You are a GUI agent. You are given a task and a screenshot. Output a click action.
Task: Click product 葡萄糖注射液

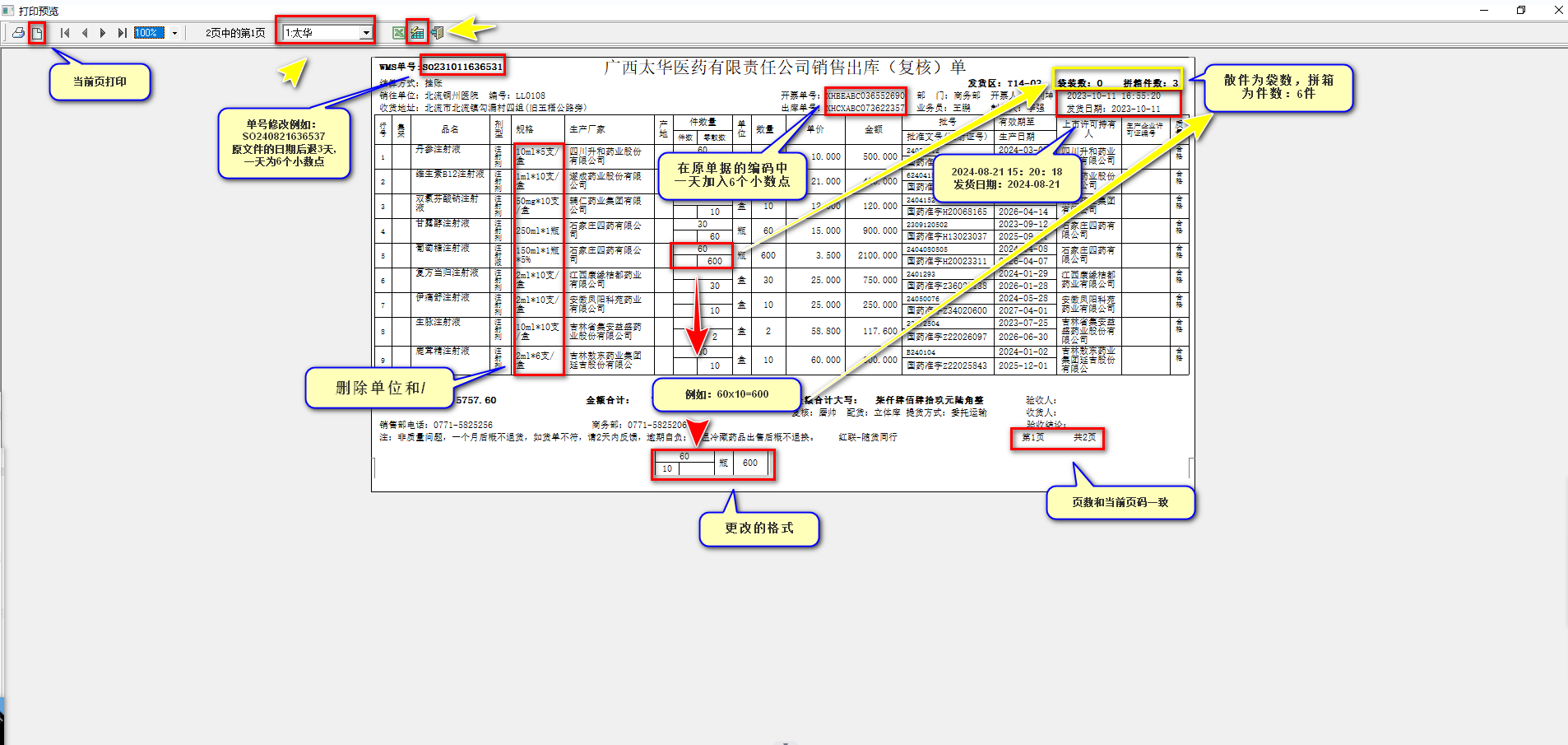[443, 249]
